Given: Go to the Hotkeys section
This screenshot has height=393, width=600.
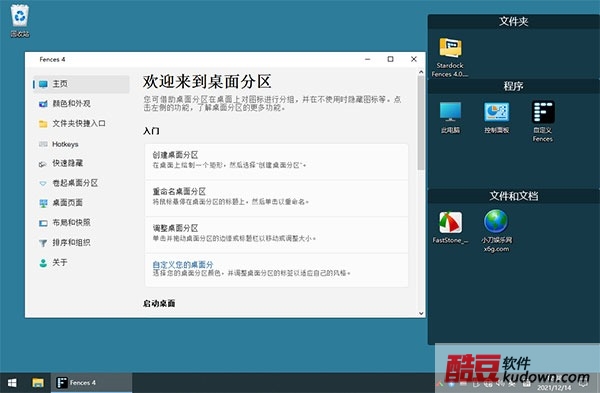Looking at the screenshot, I should coord(65,144).
